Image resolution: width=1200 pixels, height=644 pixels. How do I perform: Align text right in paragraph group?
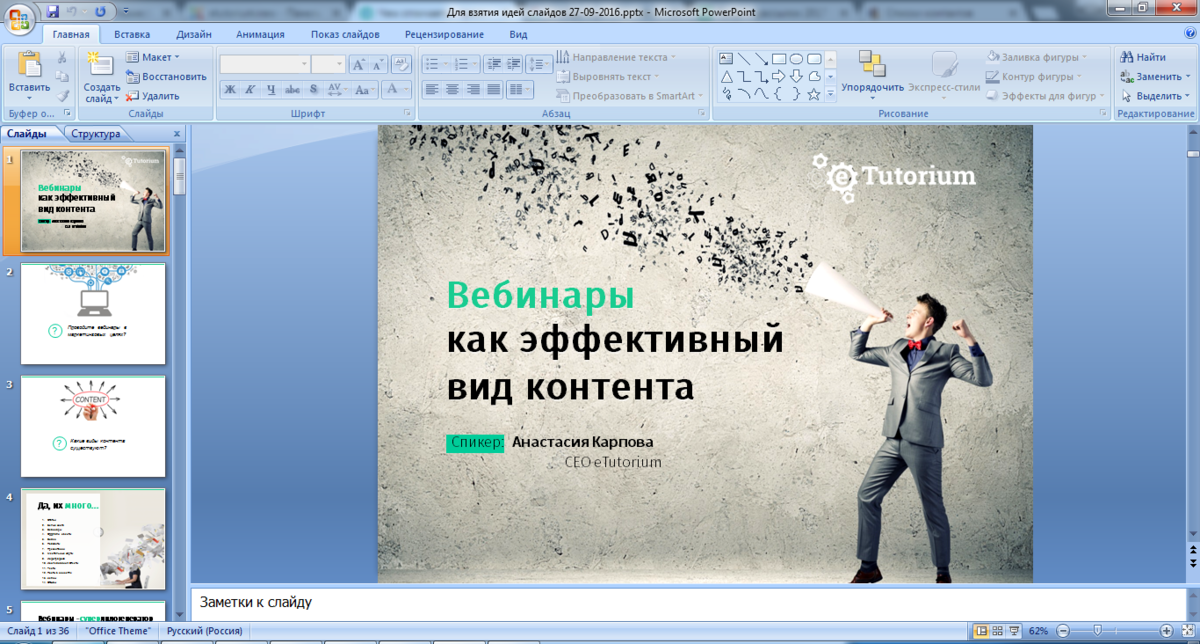click(x=471, y=89)
